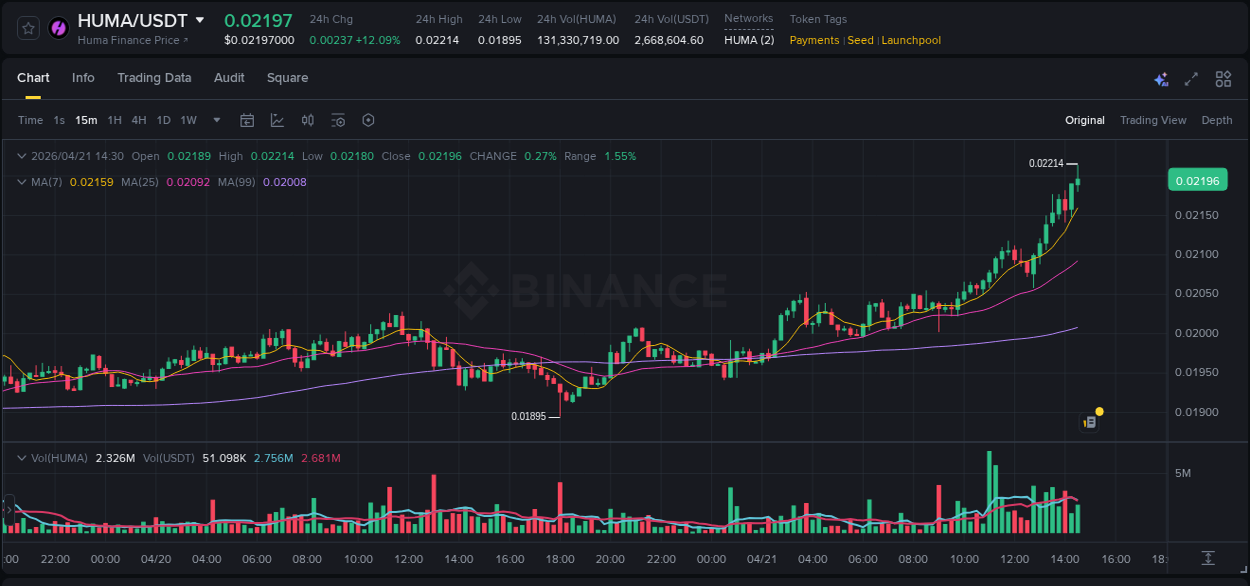The image size is (1250, 586).
Task: Open the jump-to-date calendar icon
Action: [x=247, y=120]
